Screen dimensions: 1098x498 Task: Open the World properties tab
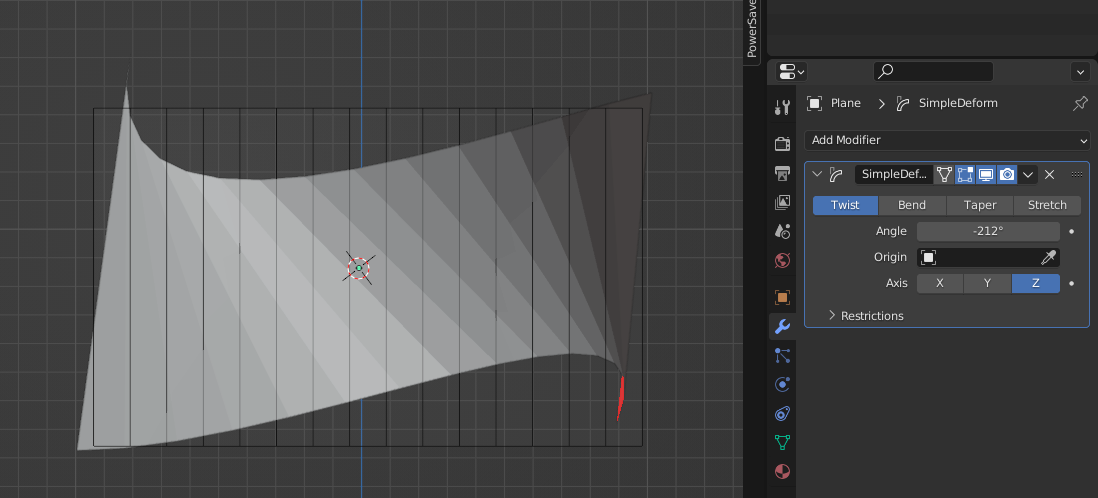783,261
